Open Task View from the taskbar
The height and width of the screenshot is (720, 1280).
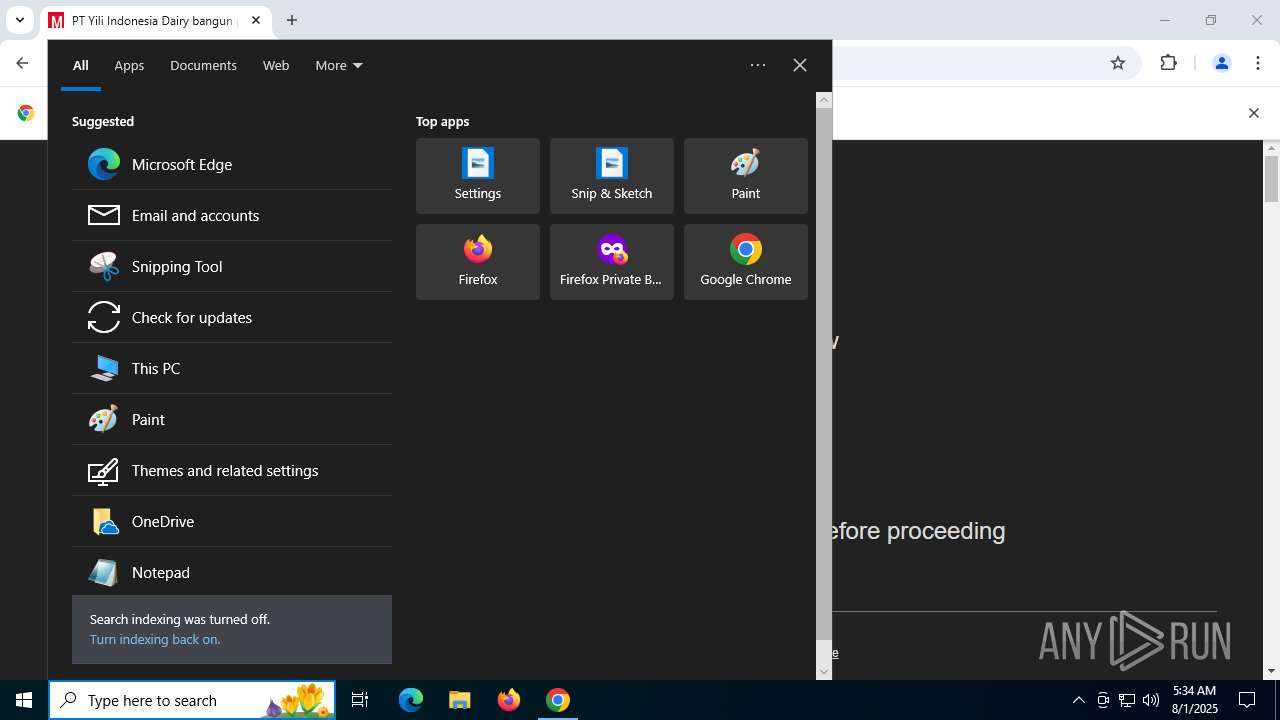point(360,700)
